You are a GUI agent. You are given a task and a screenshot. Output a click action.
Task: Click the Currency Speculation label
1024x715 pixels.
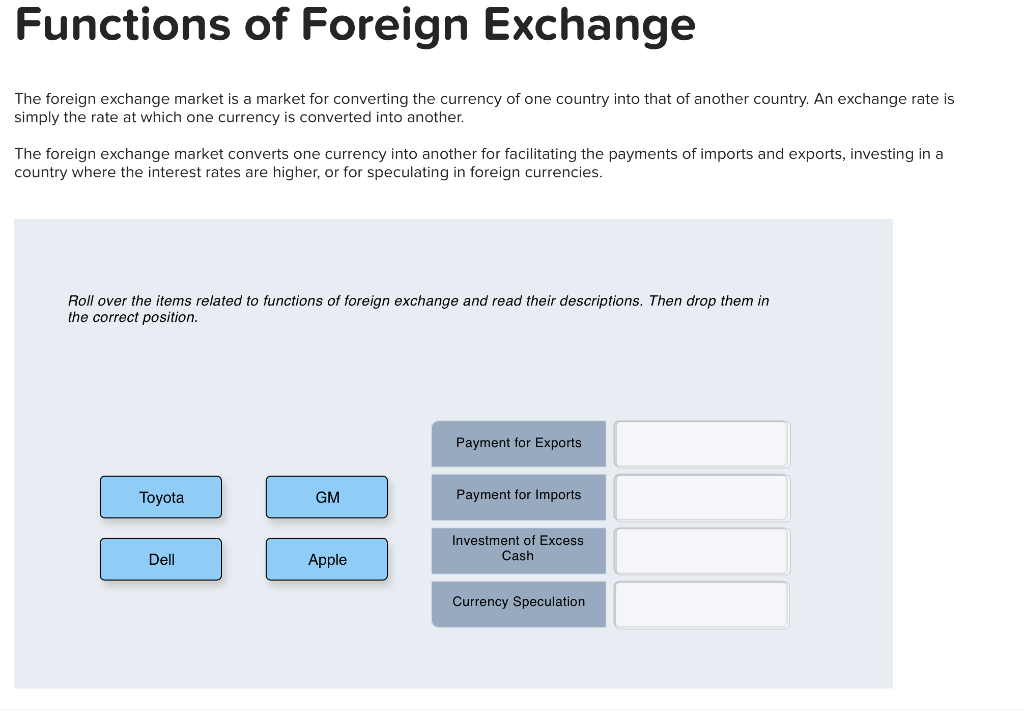point(518,602)
